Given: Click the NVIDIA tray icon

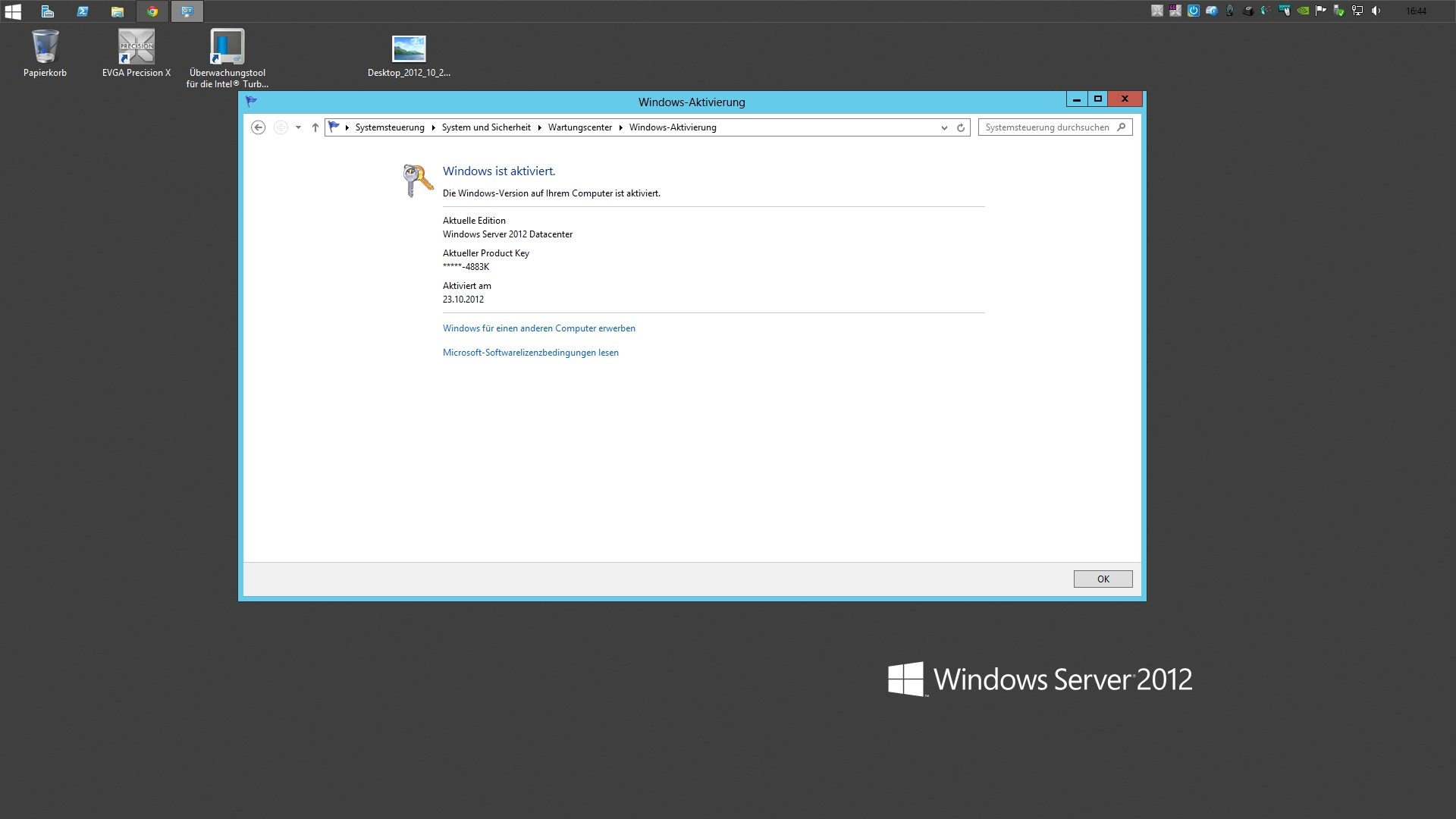Looking at the screenshot, I should [x=1303, y=11].
